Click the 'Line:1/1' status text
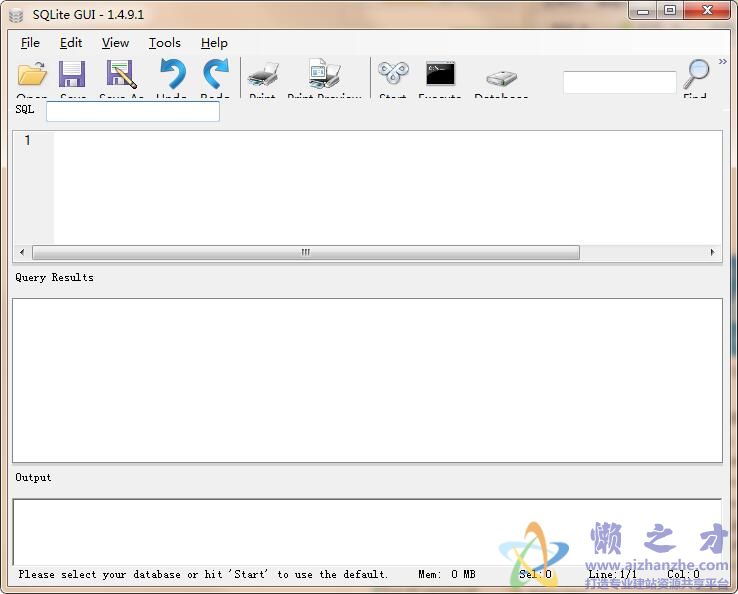The image size is (738, 594). click(x=612, y=574)
